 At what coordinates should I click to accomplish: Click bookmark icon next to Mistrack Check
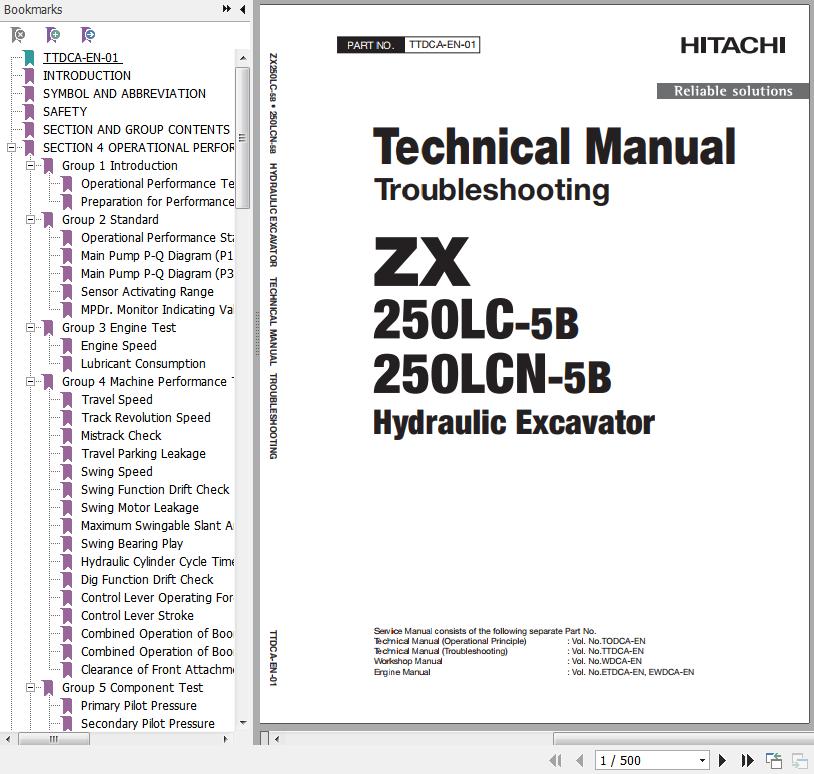(x=67, y=436)
